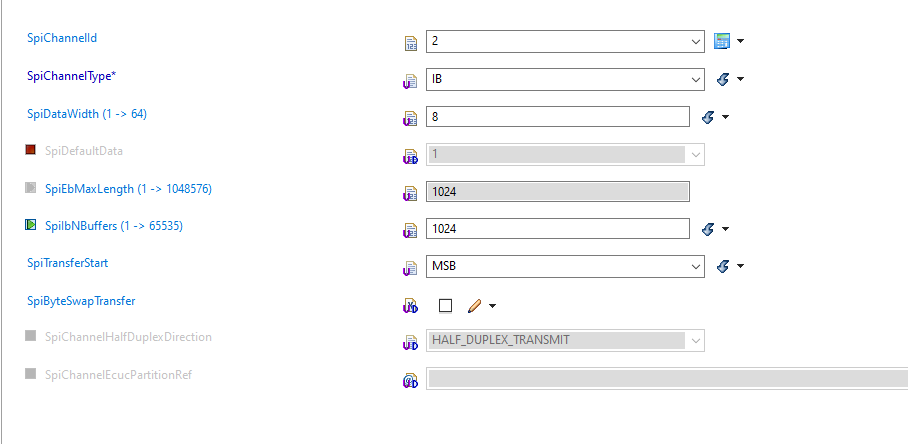Image resolution: width=908 pixels, height=444 pixels.
Task: Toggle the gray marker beside SpiEbMaxLength
Action: tap(31, 188)
